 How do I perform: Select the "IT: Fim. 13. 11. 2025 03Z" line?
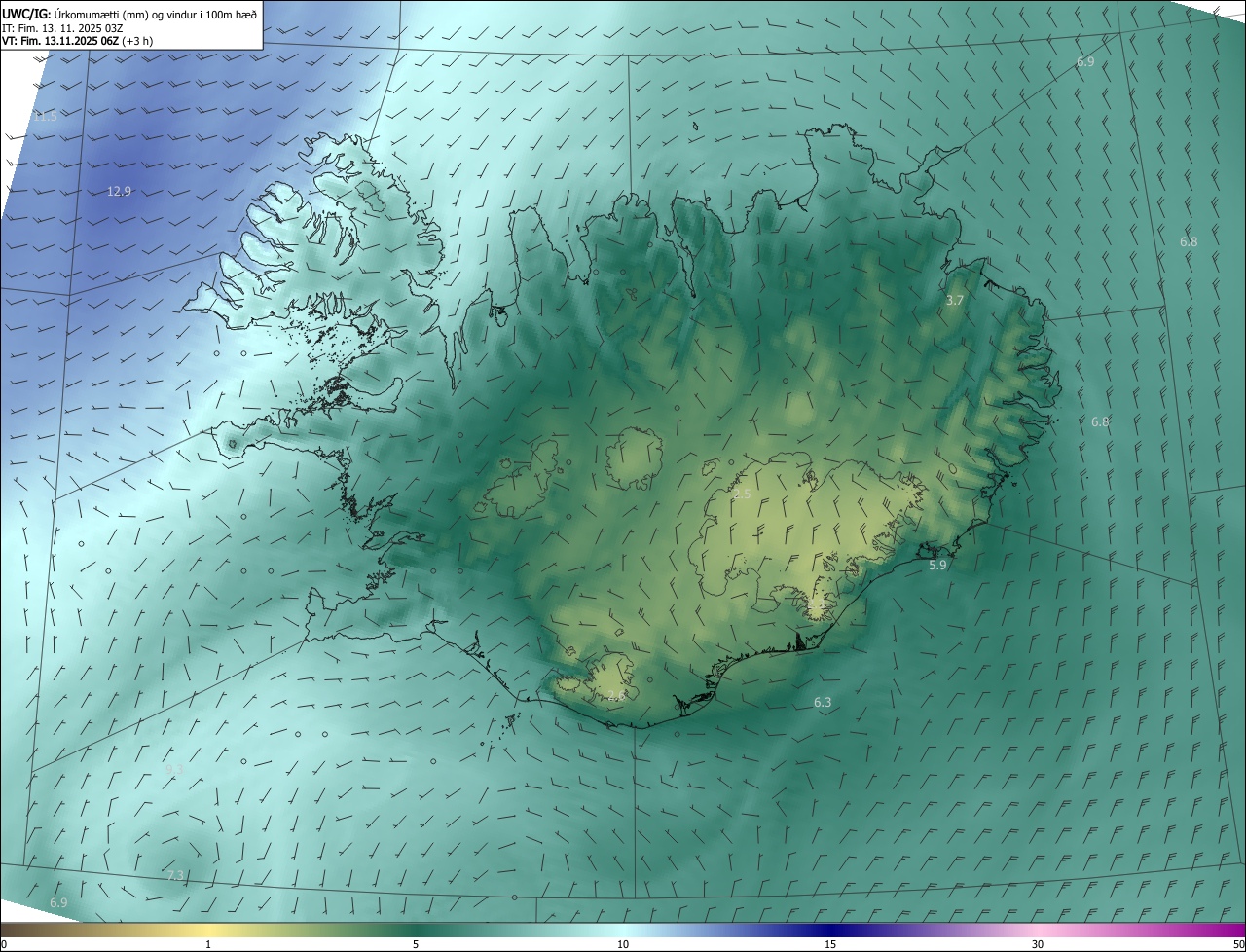coord(62,27)
